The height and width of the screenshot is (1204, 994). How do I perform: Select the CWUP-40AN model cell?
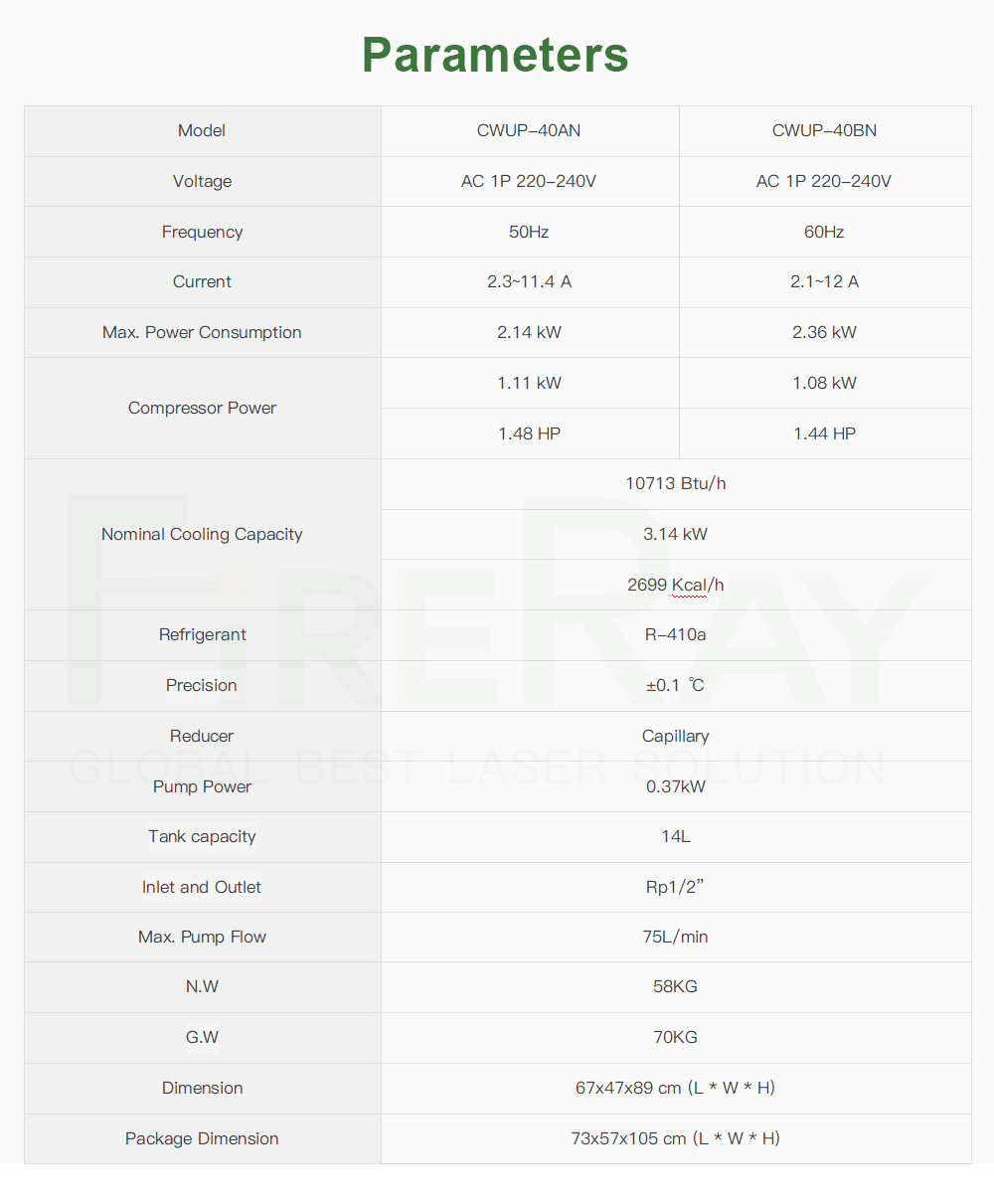click(x=530, y=131)
